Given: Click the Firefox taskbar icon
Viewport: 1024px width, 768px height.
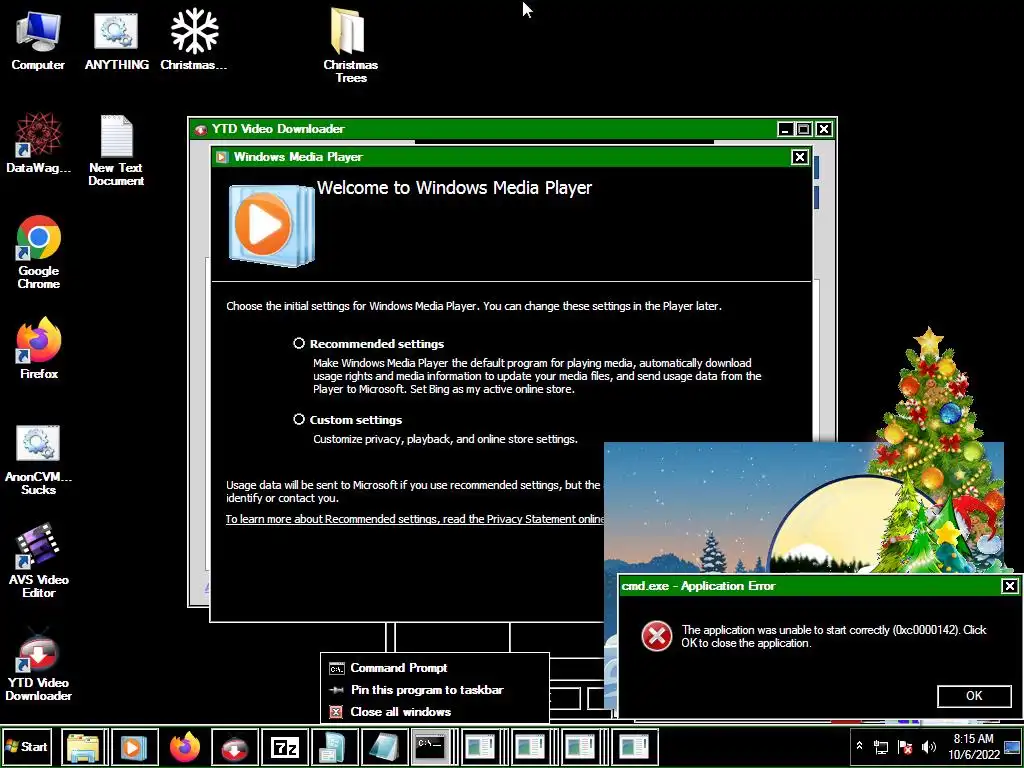Looking at the screenshot, I should click(185, 746).
